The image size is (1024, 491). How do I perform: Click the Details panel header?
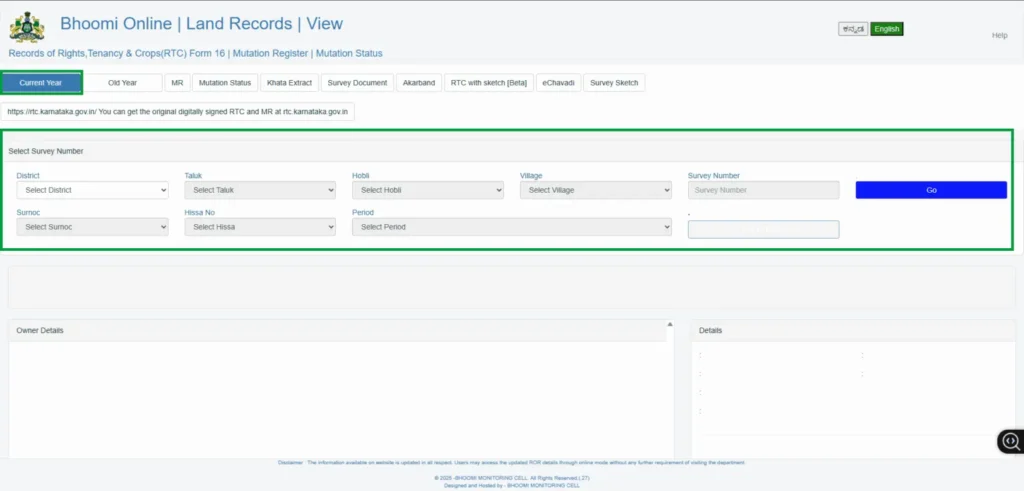pos(854,330)
